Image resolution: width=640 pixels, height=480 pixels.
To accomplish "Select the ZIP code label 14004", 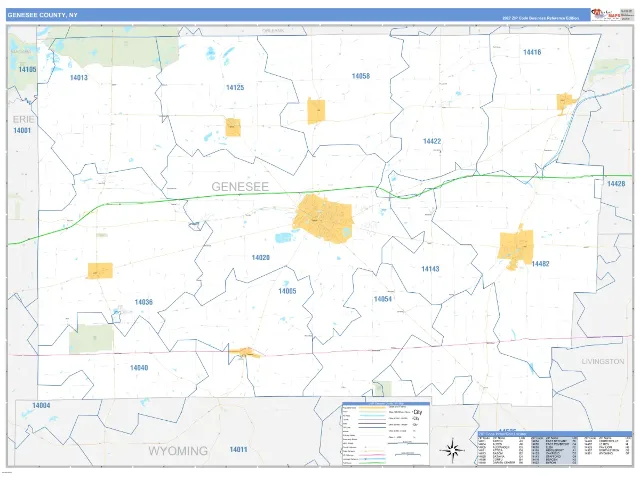I will (41, 405).
